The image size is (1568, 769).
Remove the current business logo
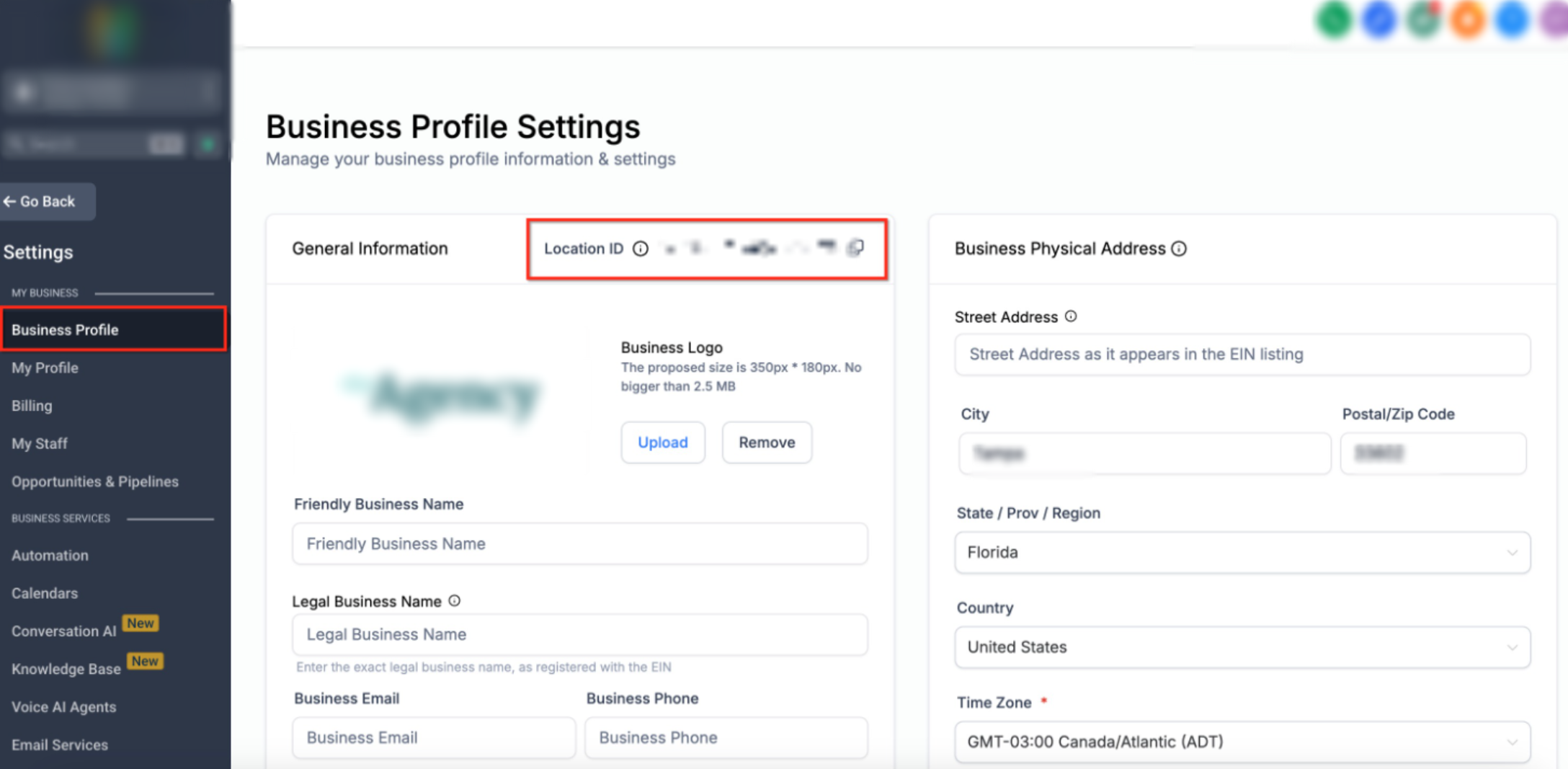pyautogui.click(x=767, y=442)
